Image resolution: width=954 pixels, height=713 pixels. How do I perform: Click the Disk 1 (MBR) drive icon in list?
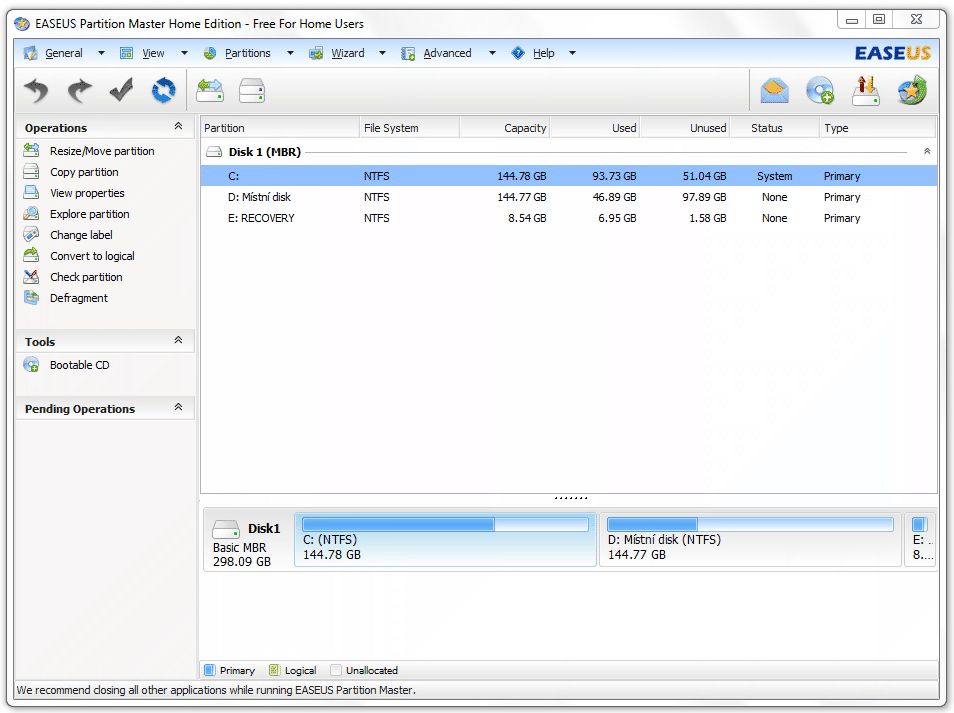tap(214, 151)
